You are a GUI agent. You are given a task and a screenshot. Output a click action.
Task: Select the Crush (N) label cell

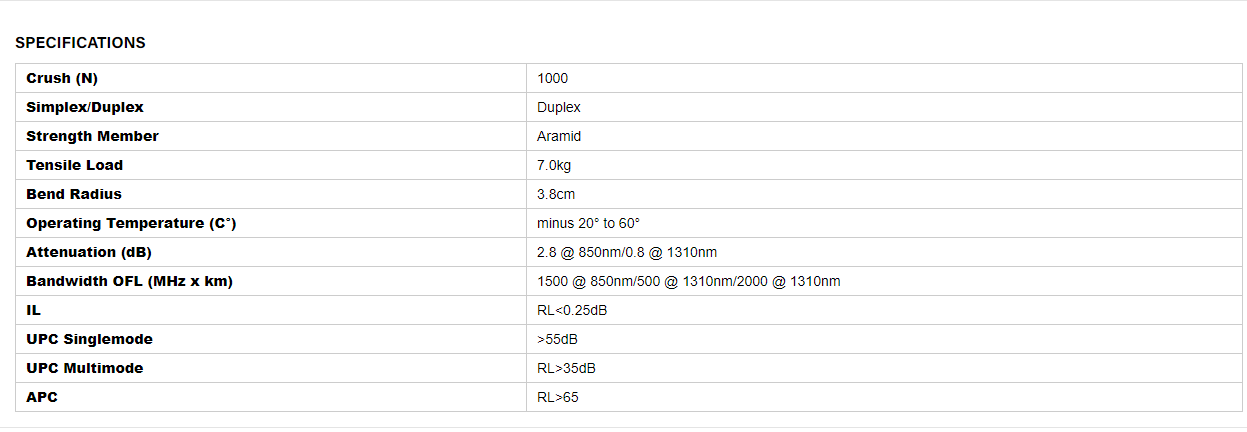point(271,78)
